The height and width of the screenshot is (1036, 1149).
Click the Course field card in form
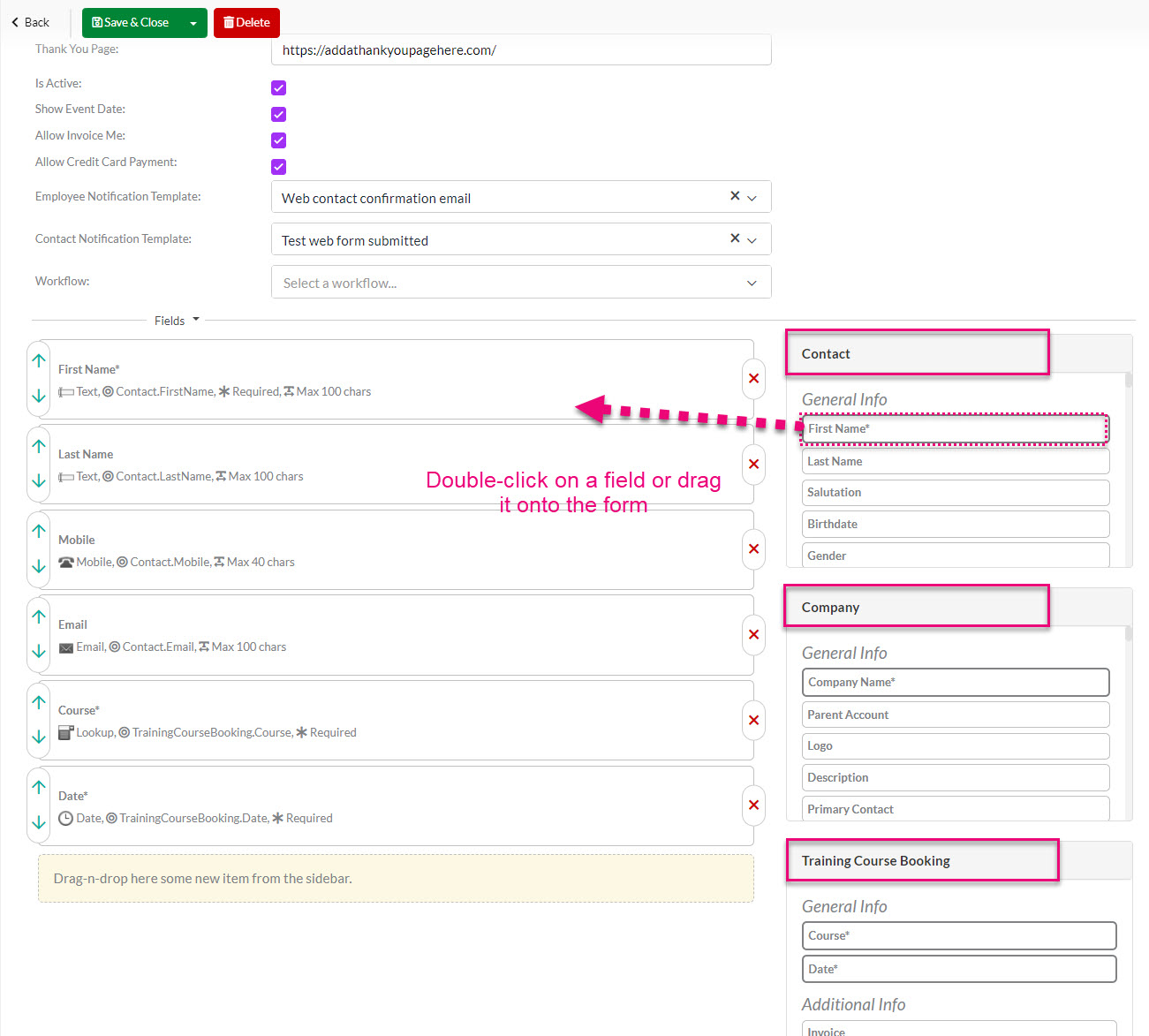(x=395, y=720)
